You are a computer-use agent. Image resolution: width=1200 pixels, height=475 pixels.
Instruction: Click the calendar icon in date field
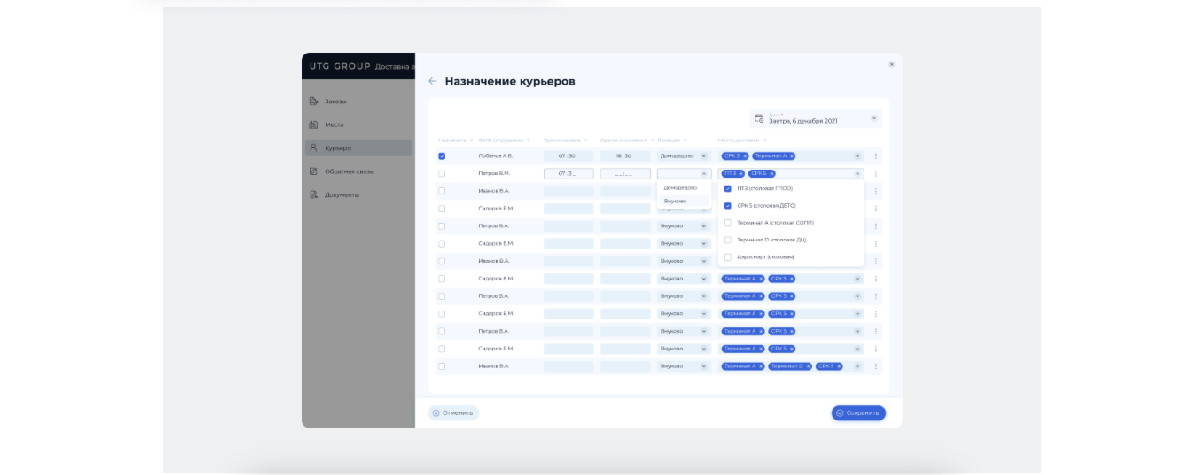[x=759, y=119]
